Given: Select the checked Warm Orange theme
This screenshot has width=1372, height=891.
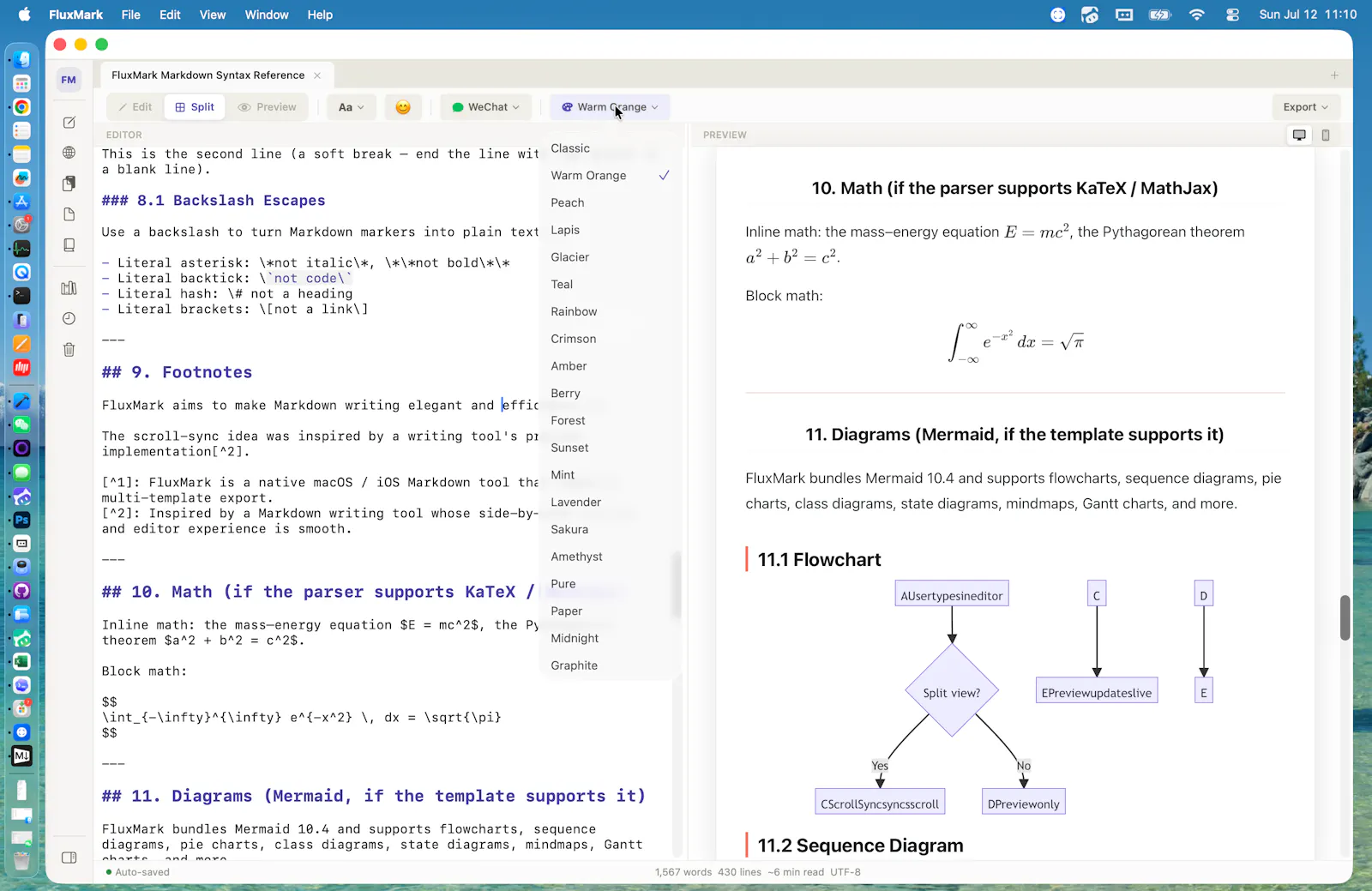Looking at the screenshot, I should [611, 176].
